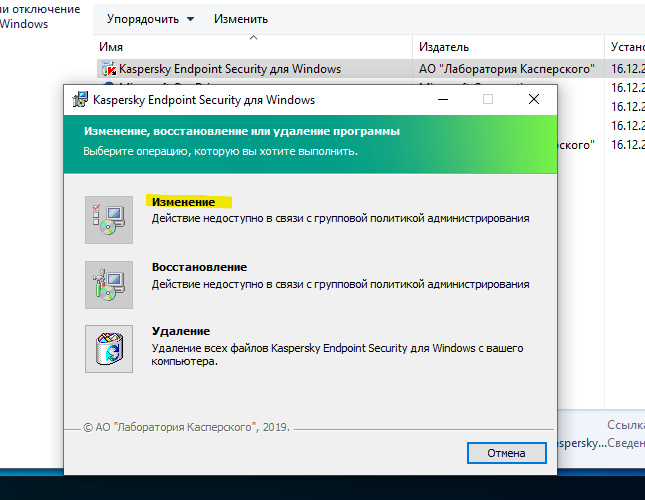Click the Kaspersky icon in the programs list row
The image size is (645, 500).
[x=109, y=69]
